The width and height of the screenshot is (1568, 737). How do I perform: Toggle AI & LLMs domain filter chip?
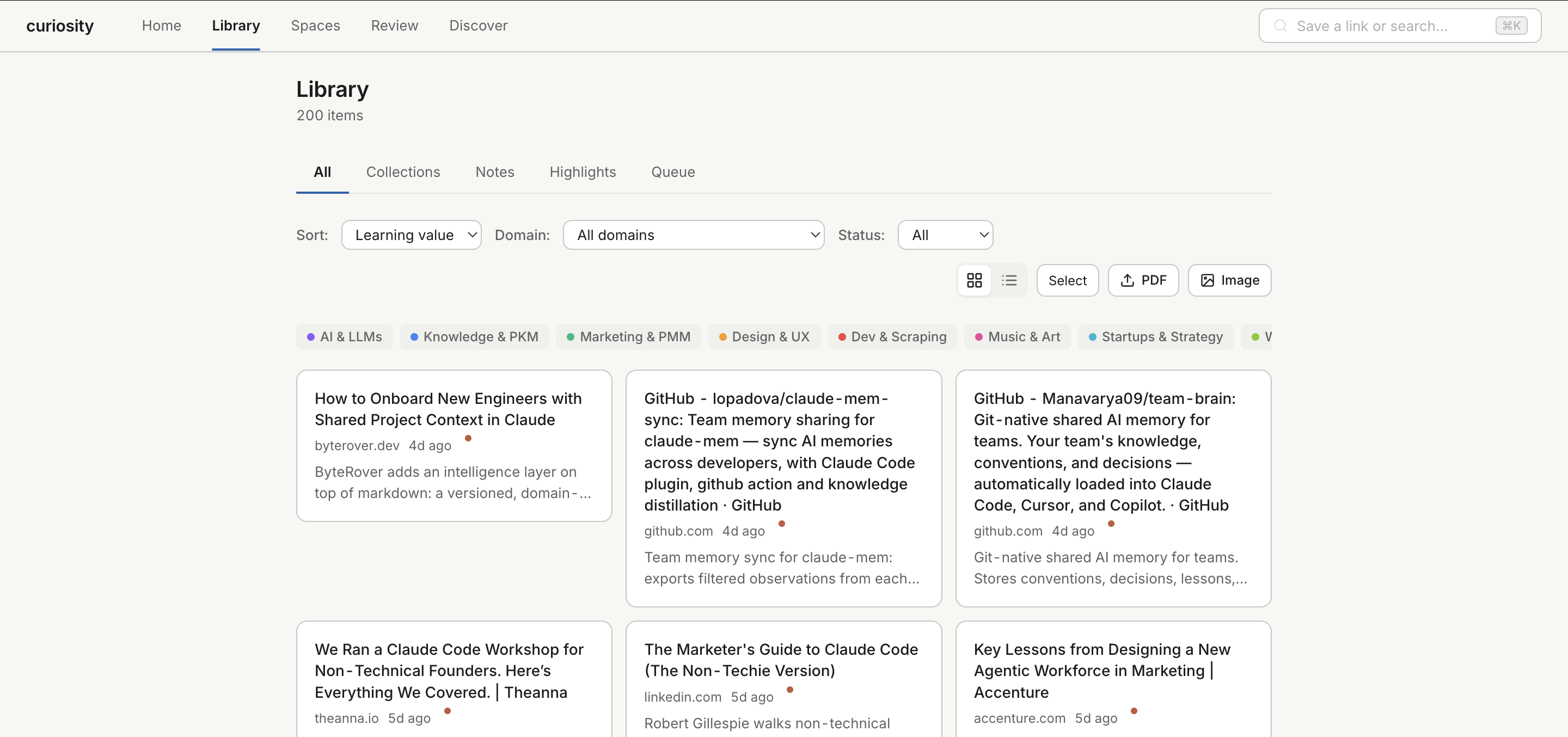click(x=345, y=336)
